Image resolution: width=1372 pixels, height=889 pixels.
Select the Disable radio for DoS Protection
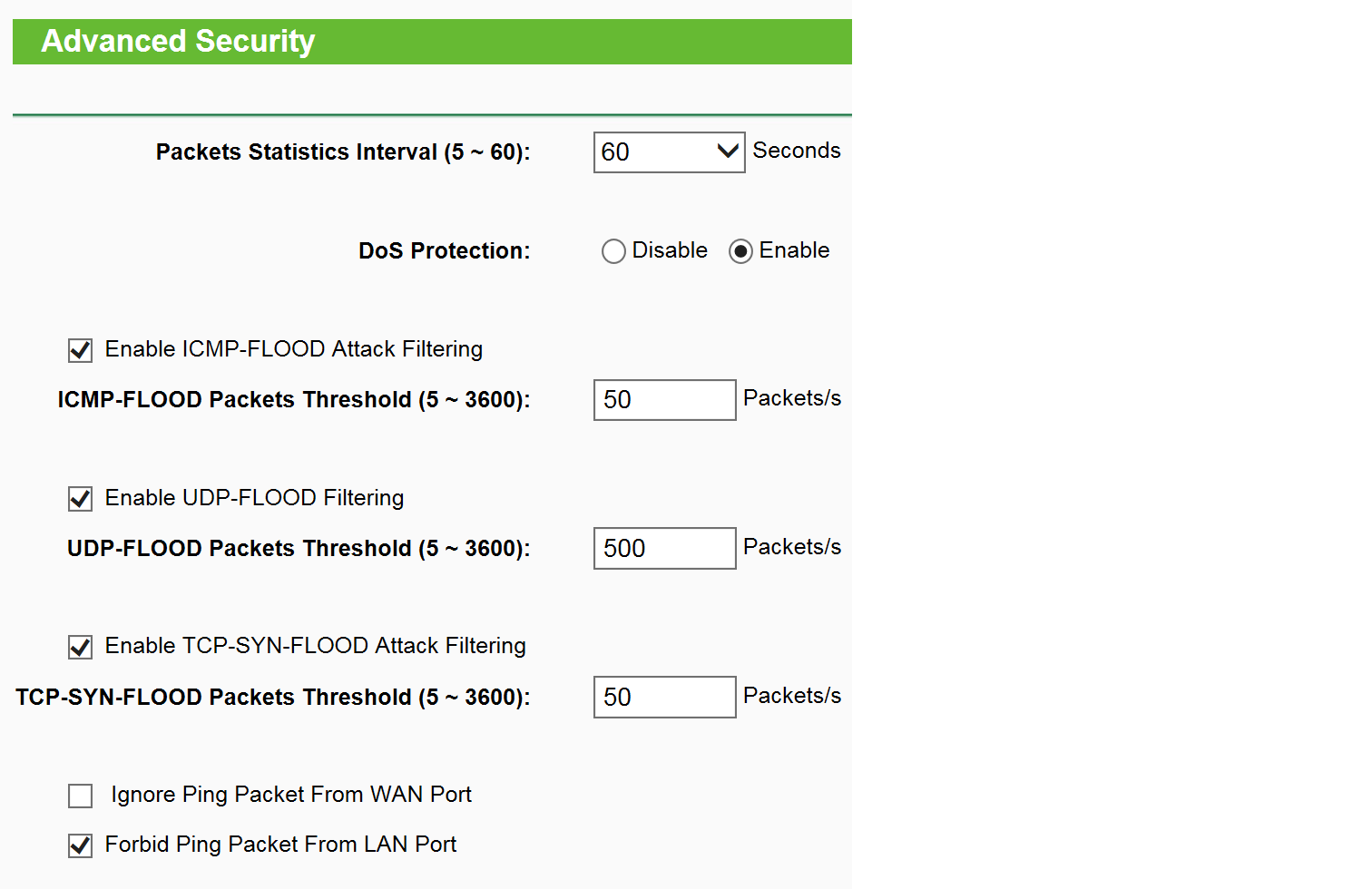pos(613,251)
